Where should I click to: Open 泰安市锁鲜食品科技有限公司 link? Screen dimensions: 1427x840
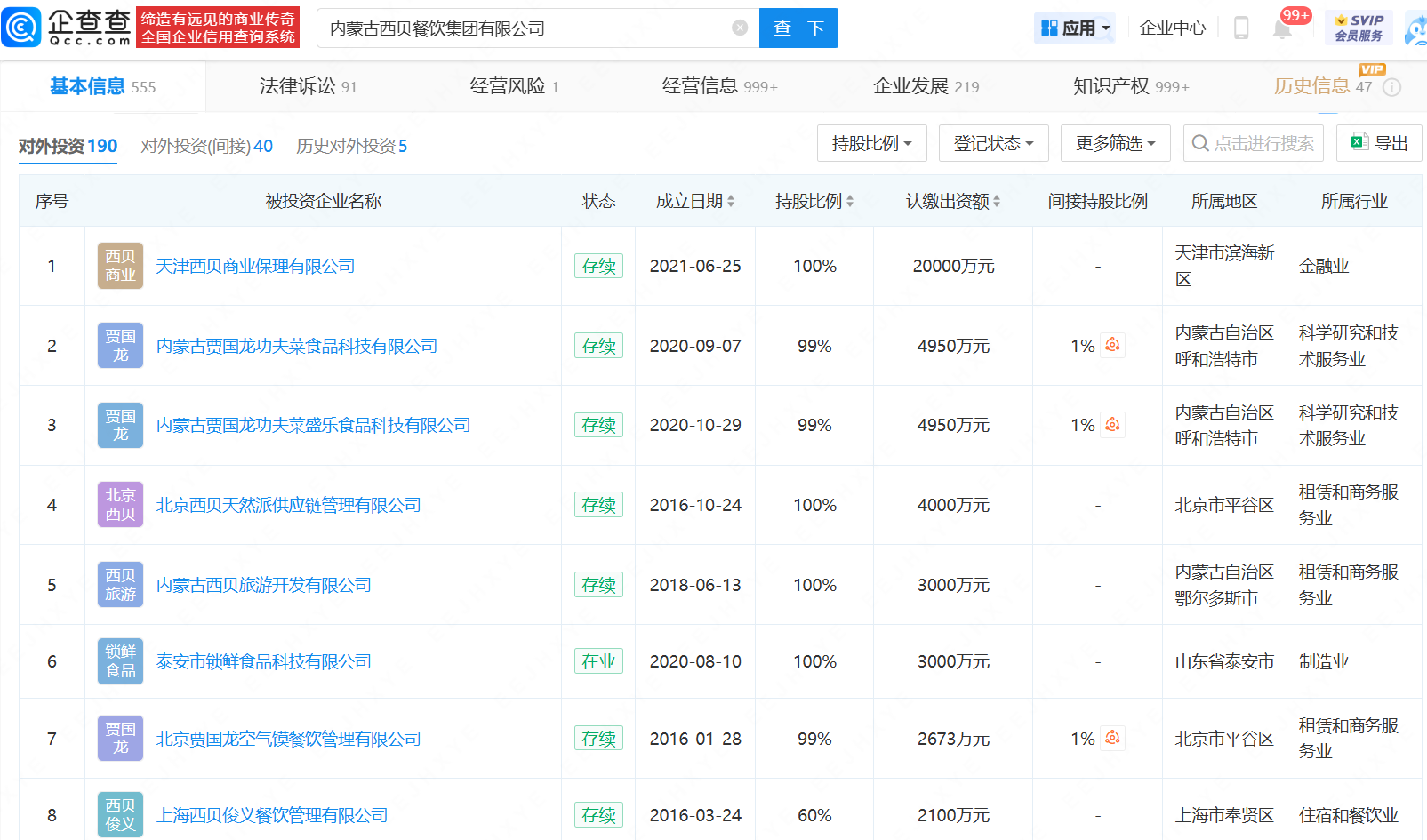[x=263, y=661]
